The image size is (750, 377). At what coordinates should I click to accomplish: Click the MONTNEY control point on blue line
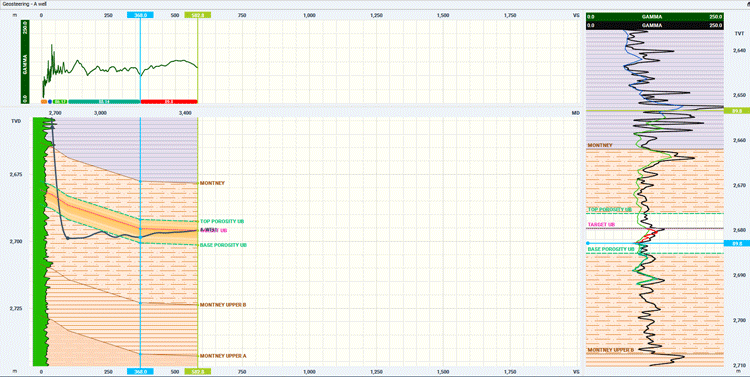(140, 181)
